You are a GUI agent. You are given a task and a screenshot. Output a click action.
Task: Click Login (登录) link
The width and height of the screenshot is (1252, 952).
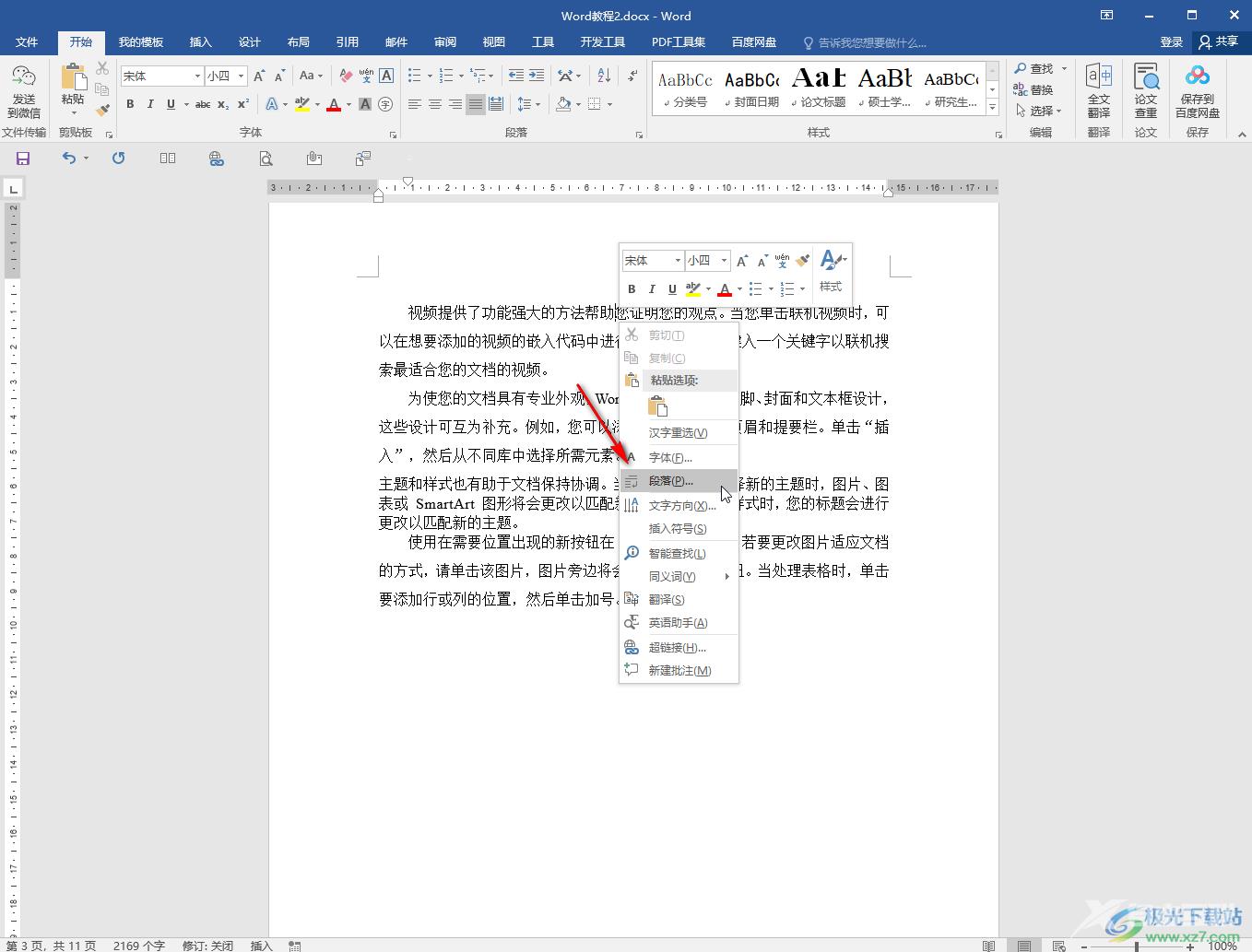pyautogui.click(x=1171, y=42)
